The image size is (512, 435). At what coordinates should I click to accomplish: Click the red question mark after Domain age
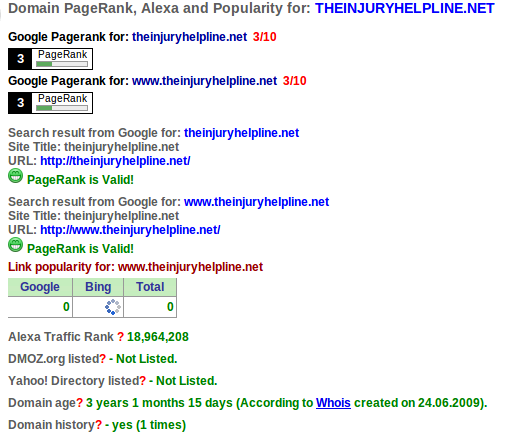[80, 403]
